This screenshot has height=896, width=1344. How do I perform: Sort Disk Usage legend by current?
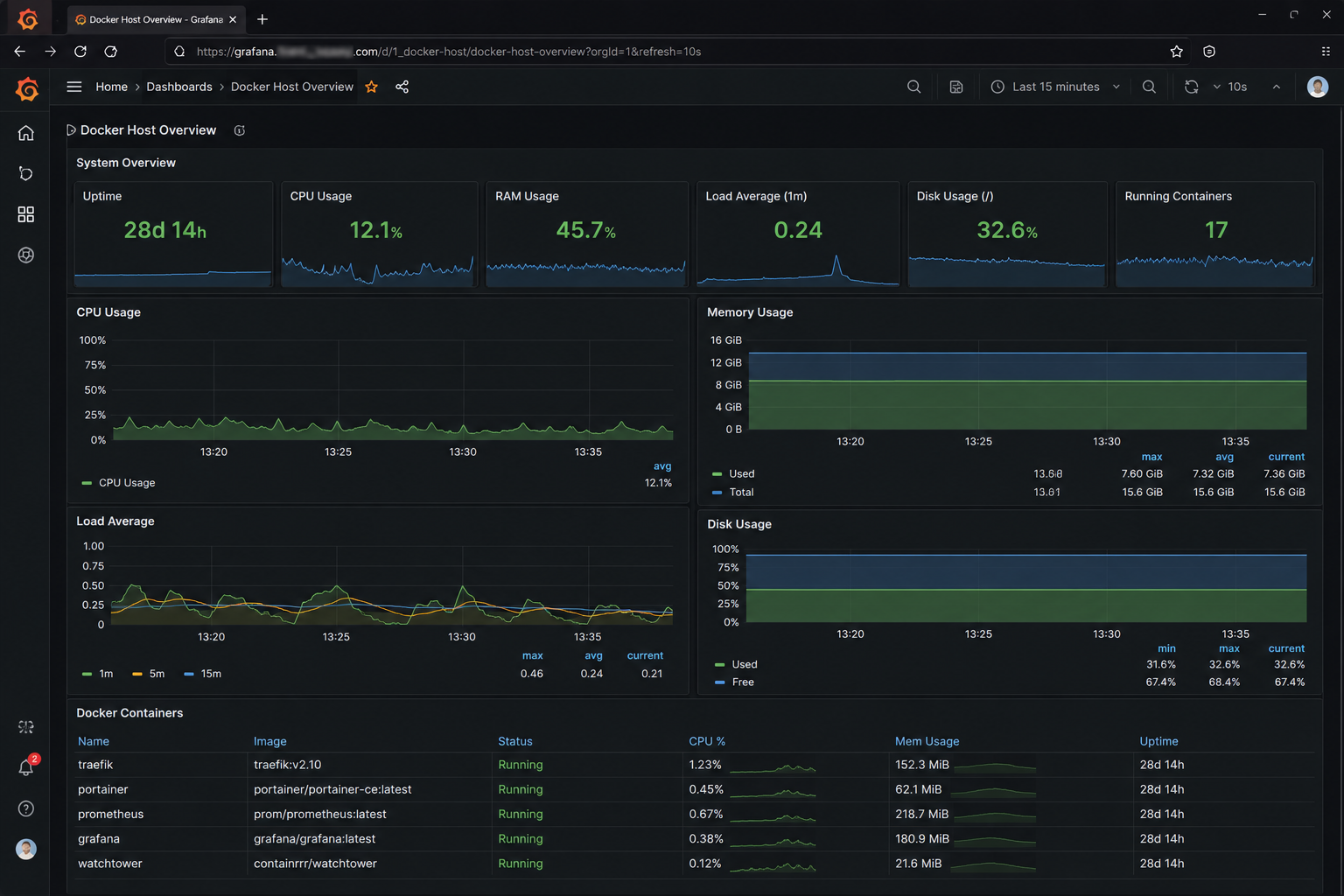[x=1286, y=648]
